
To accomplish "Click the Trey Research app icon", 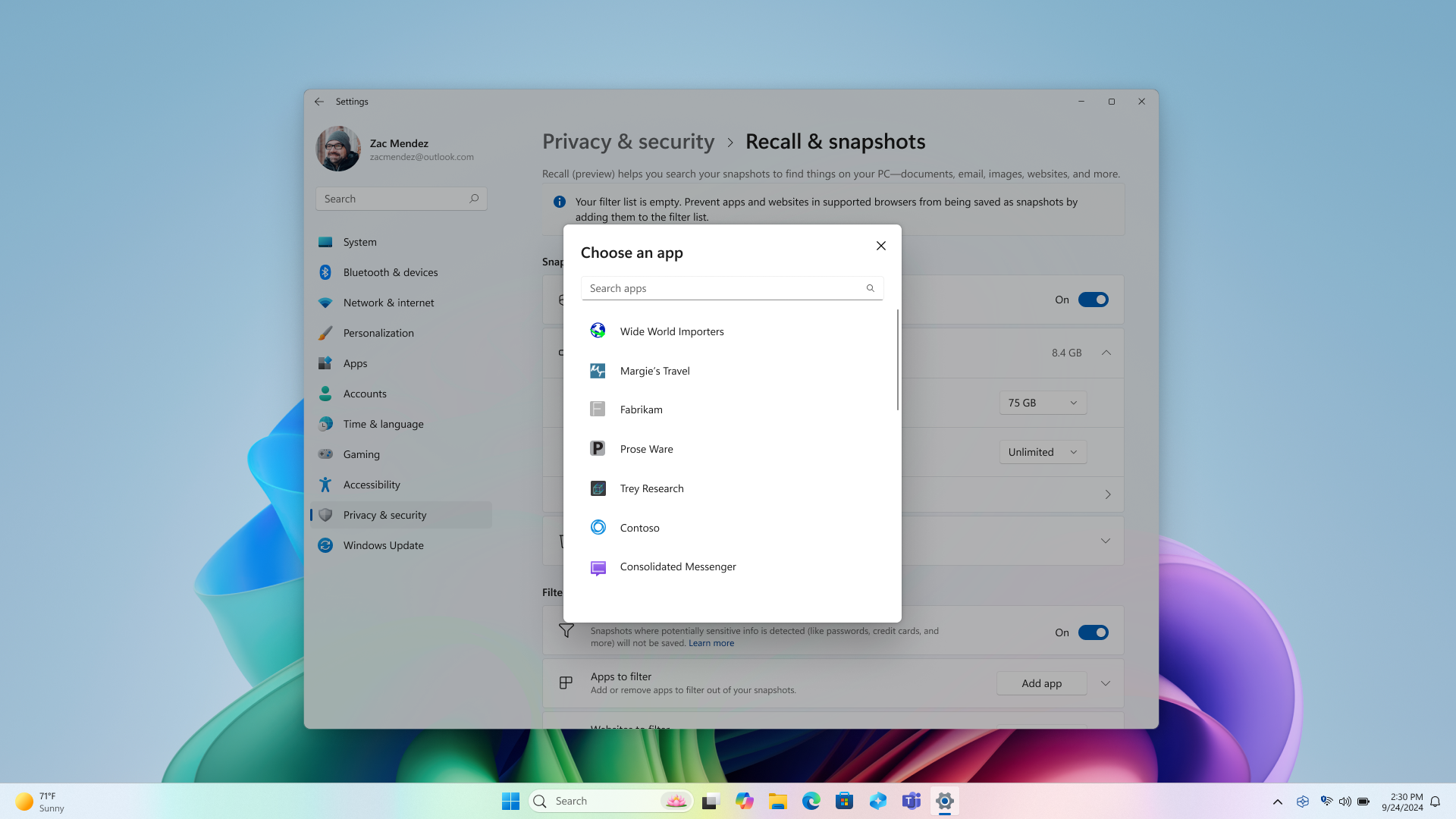I will pos(597,487).
